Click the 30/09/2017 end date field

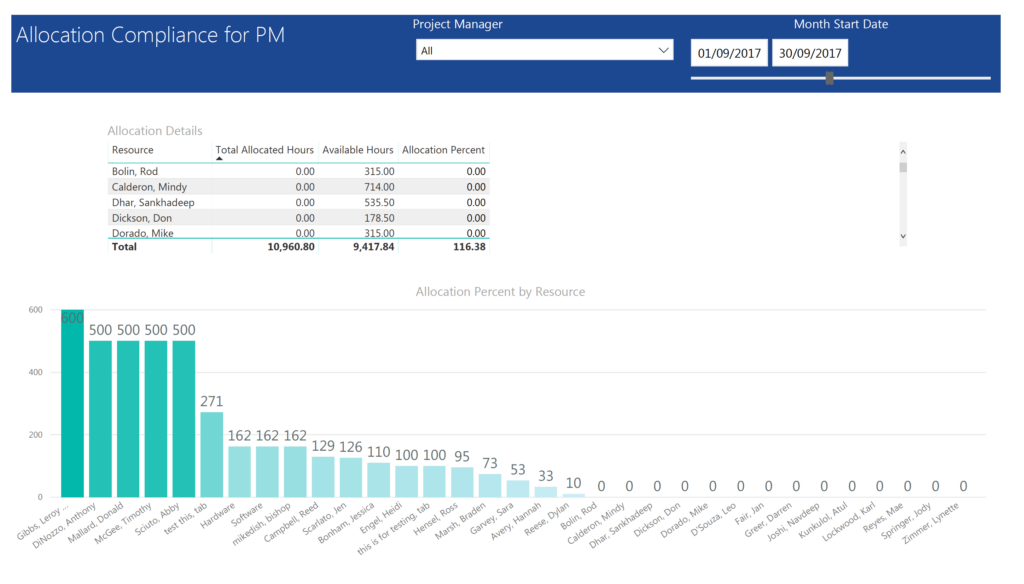(x=808, y=51)
